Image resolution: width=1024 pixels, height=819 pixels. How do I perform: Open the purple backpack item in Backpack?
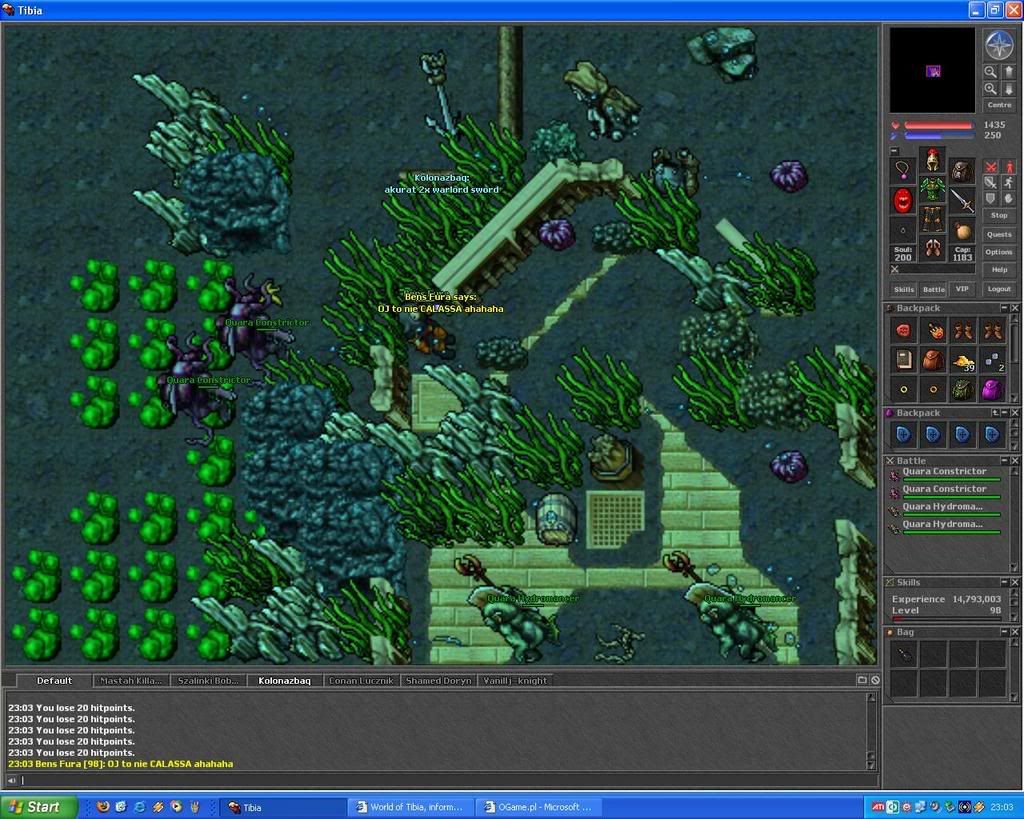pyautogui.click(x=992, y=390)
